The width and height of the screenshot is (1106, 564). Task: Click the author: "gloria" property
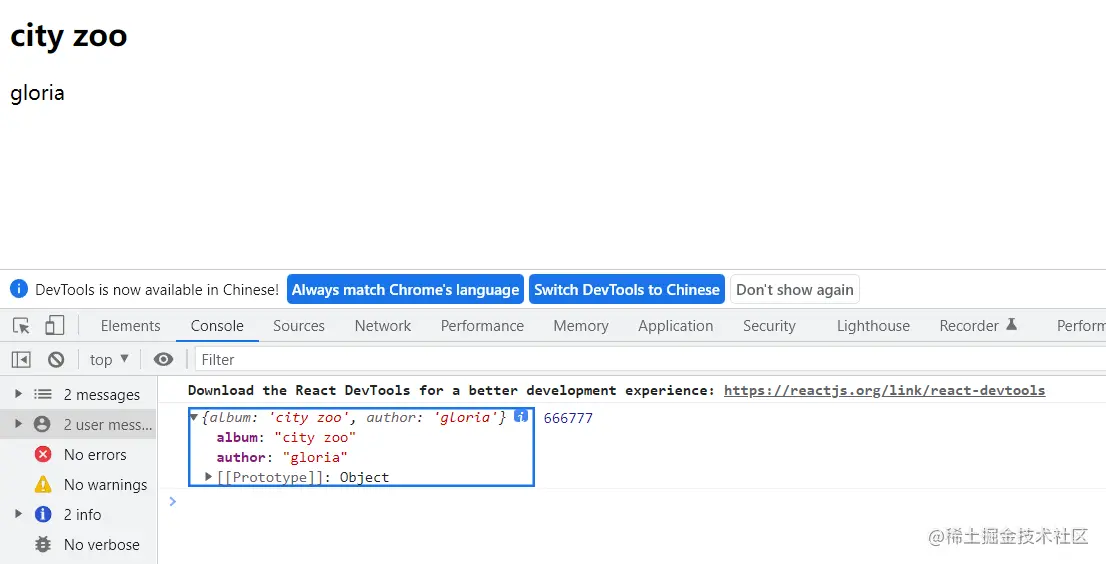pyautogui.click(x=281, y=457)
